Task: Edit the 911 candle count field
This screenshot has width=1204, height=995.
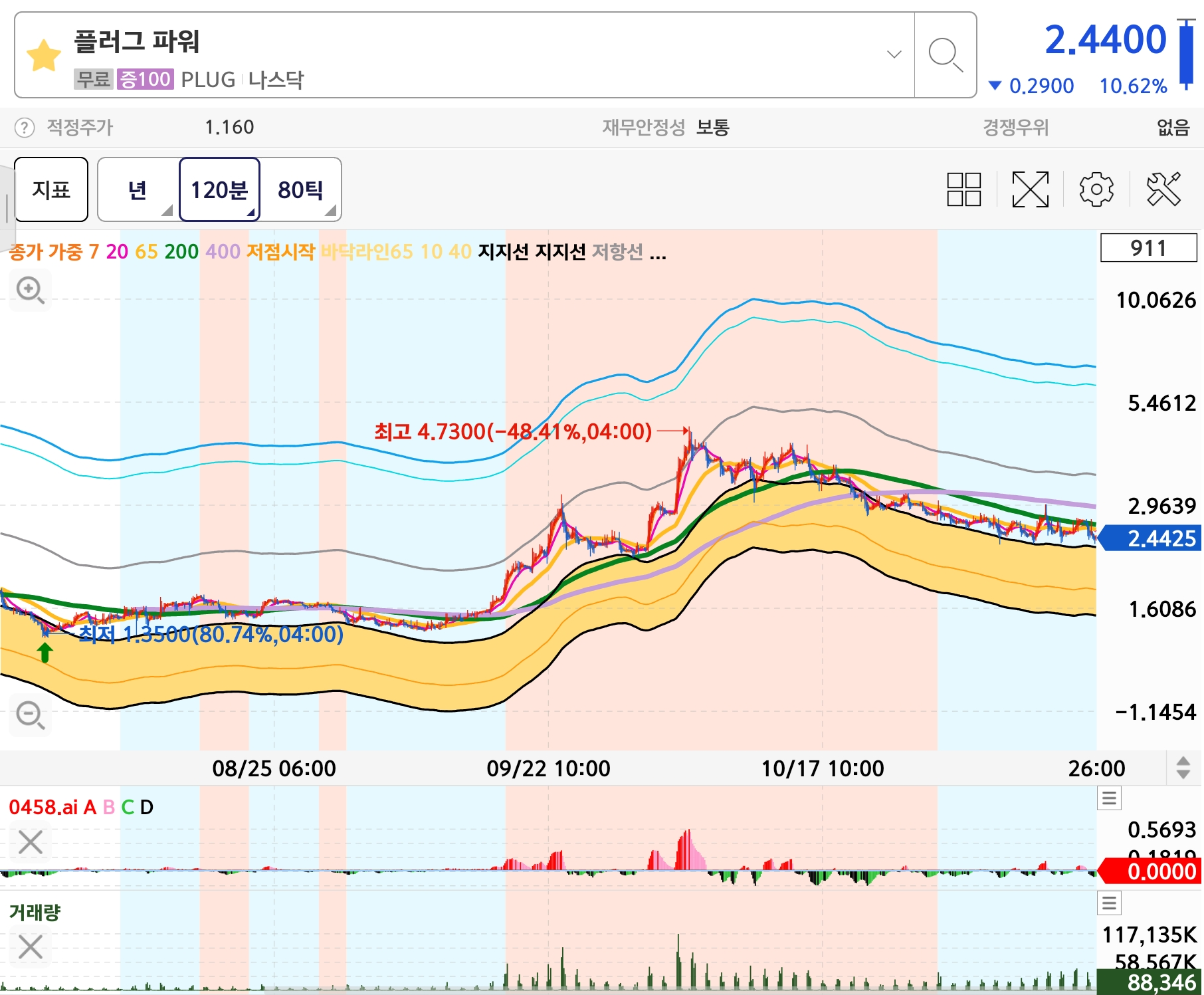Action: coord(1149,248)
